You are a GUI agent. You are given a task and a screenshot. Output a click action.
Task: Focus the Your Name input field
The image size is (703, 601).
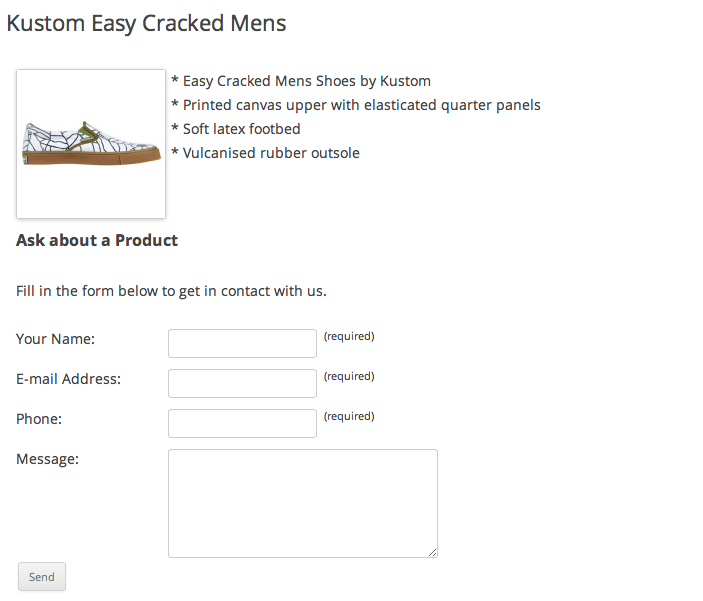pos(243,344)
